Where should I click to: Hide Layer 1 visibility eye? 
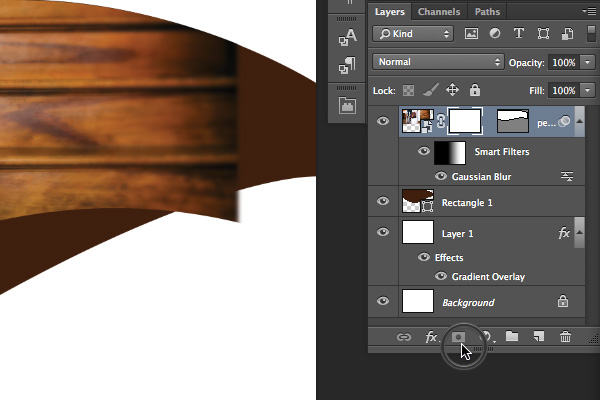coord(383,232)
